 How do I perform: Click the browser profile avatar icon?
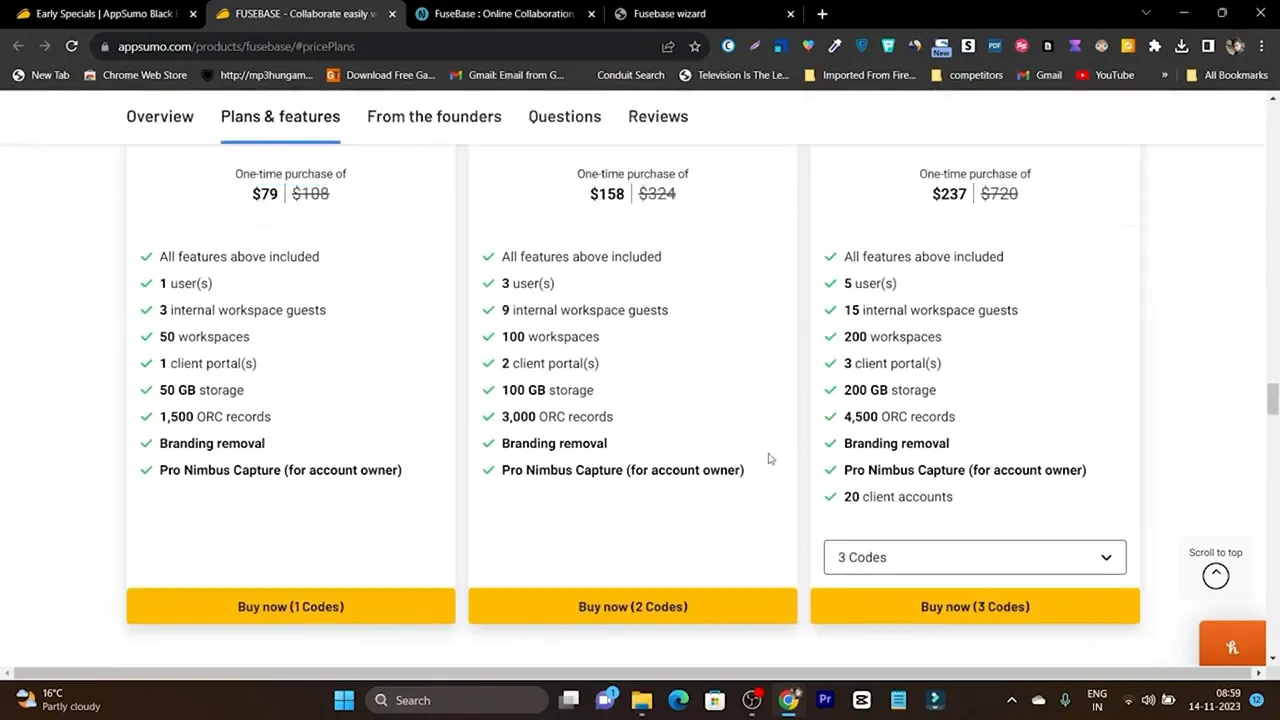point(1235,46)
